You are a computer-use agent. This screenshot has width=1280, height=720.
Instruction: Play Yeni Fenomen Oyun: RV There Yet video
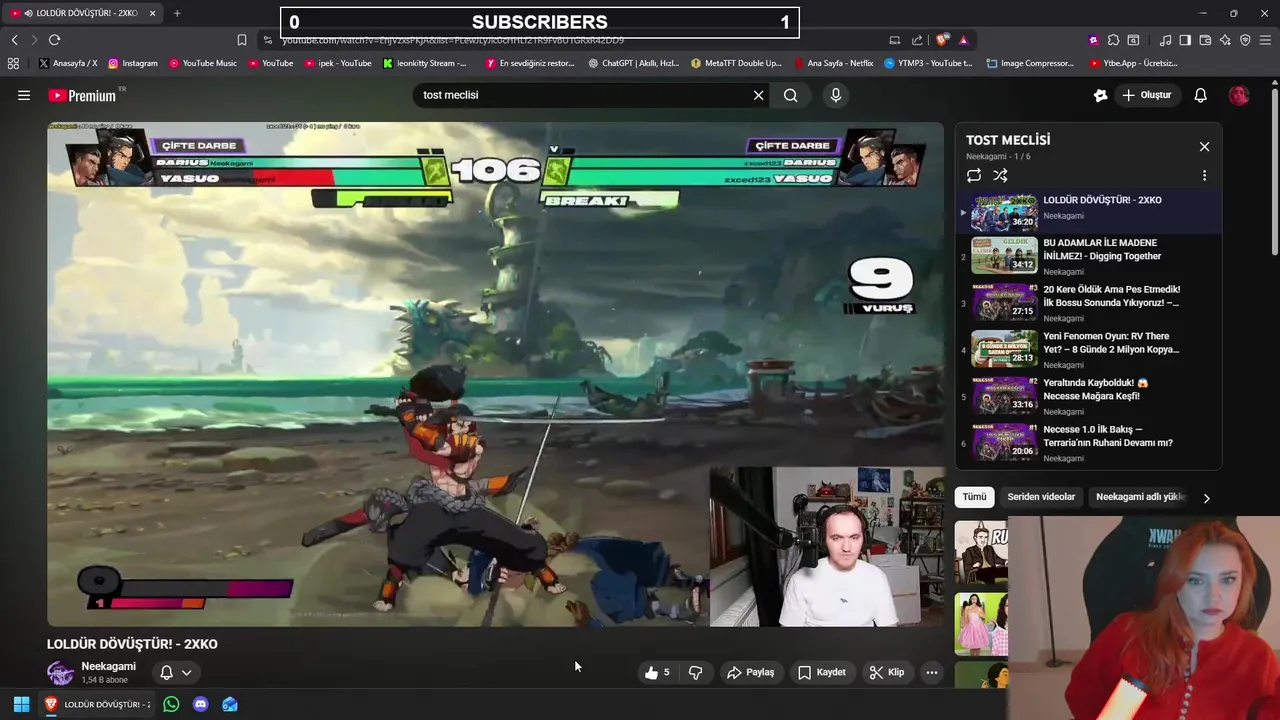(1088, 350)
